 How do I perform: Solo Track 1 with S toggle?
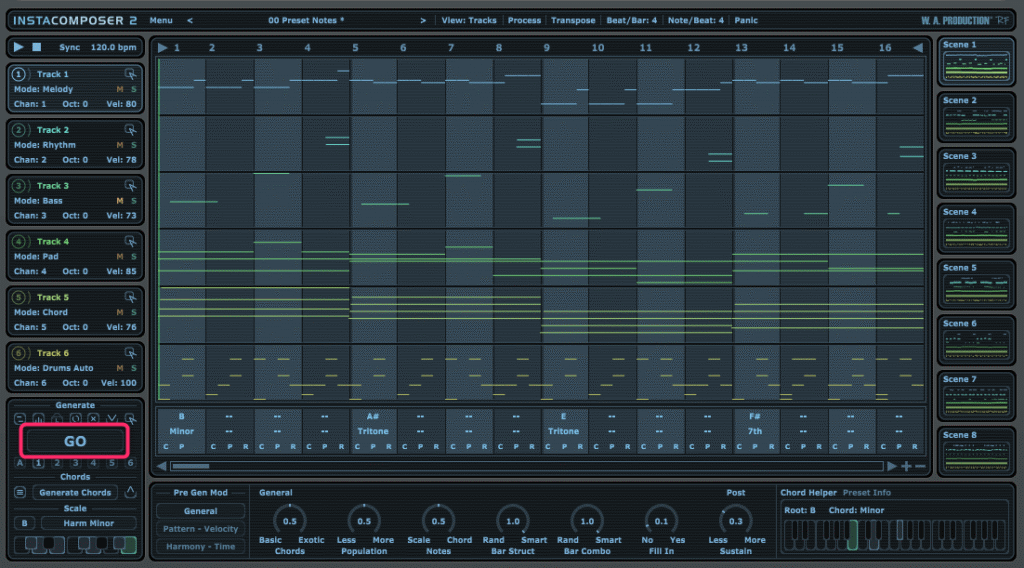134,89
